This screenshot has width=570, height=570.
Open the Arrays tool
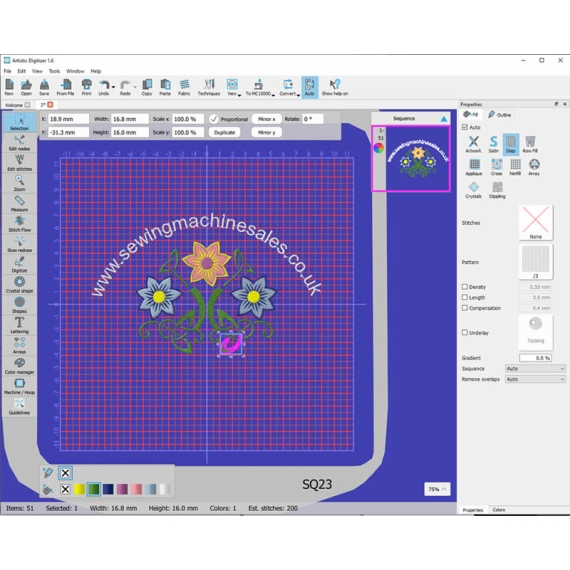click(19, 346)
